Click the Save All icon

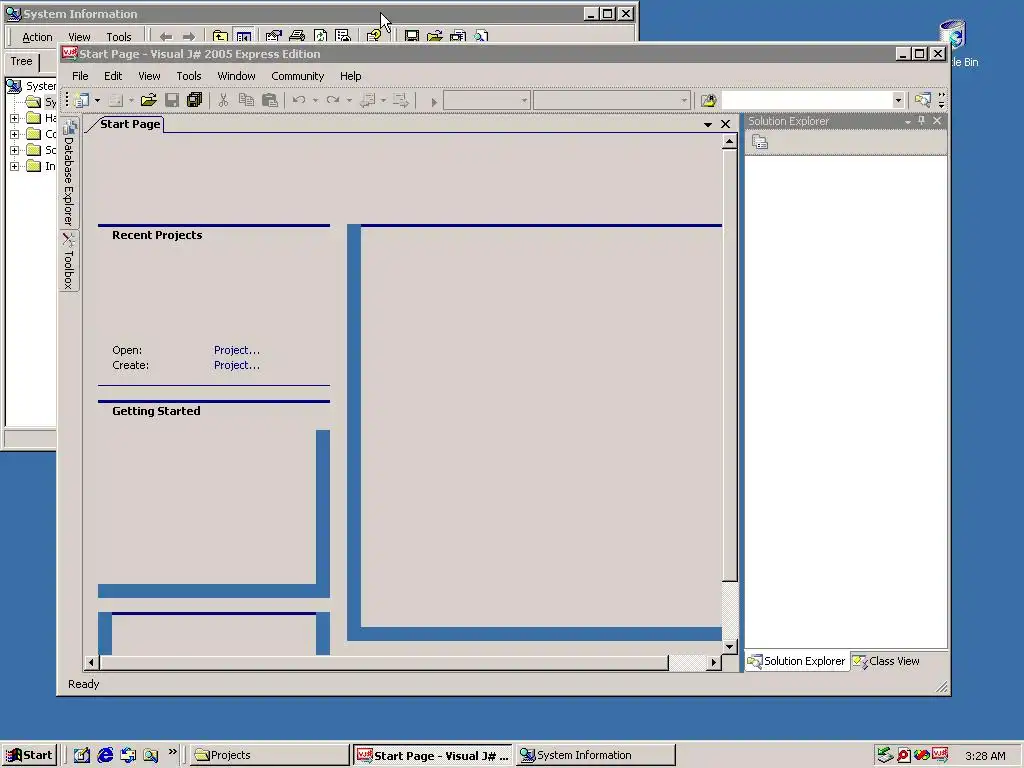click(x=195, y=100)
